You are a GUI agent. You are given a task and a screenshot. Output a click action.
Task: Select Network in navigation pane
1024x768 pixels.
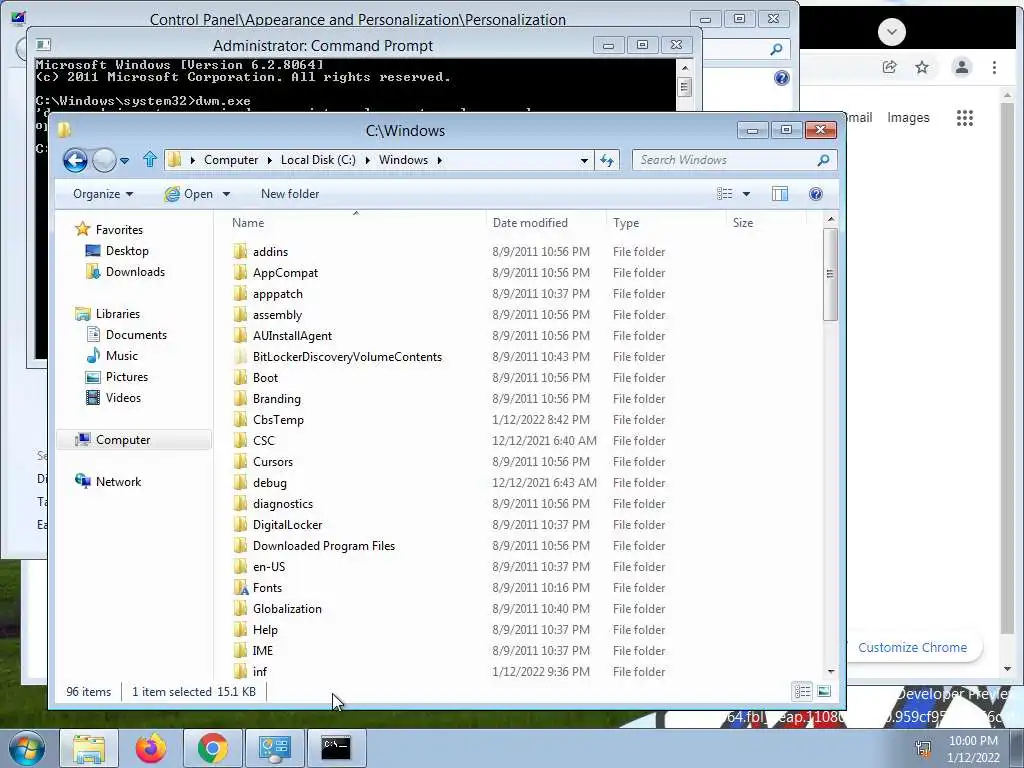[118, 482]
